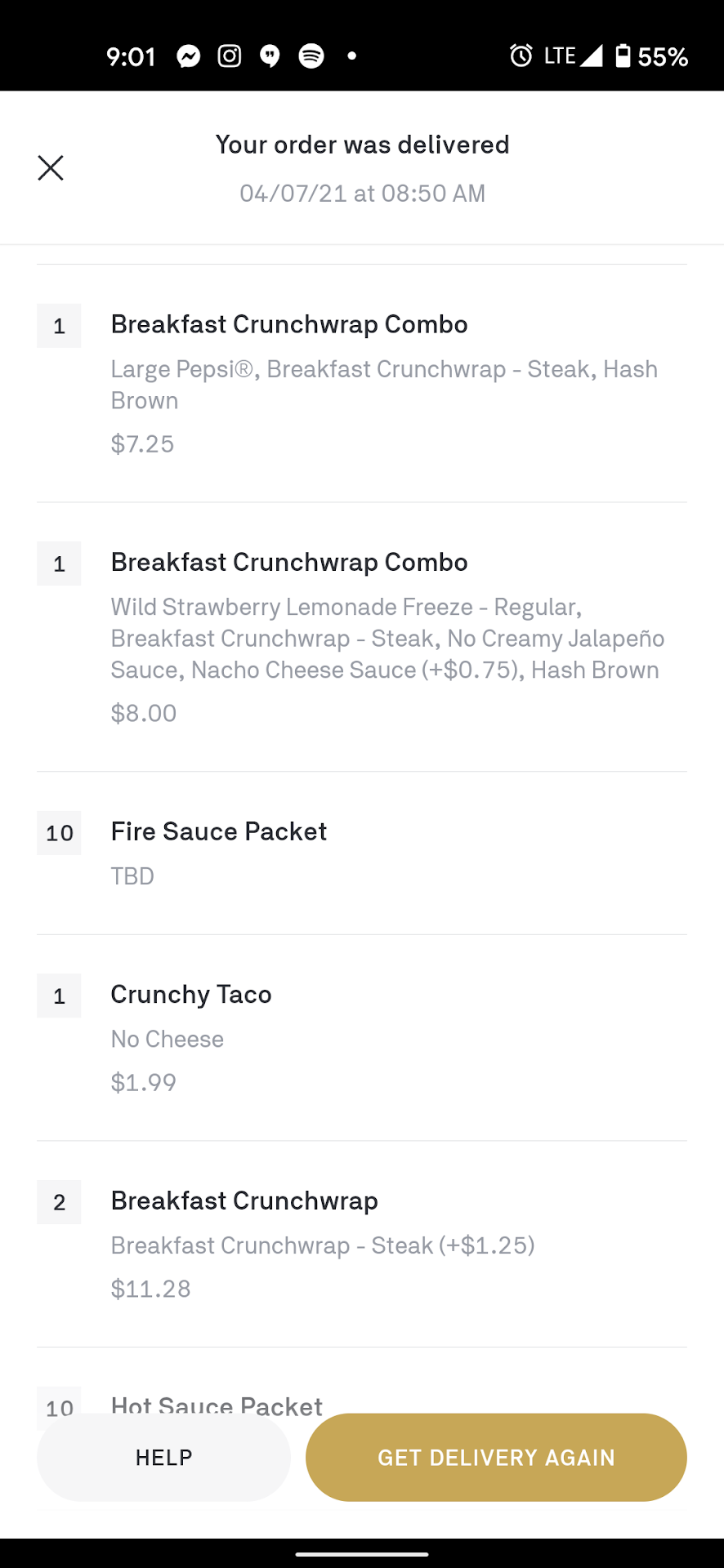Tap the battery status icon

click(x=623, y=56)
